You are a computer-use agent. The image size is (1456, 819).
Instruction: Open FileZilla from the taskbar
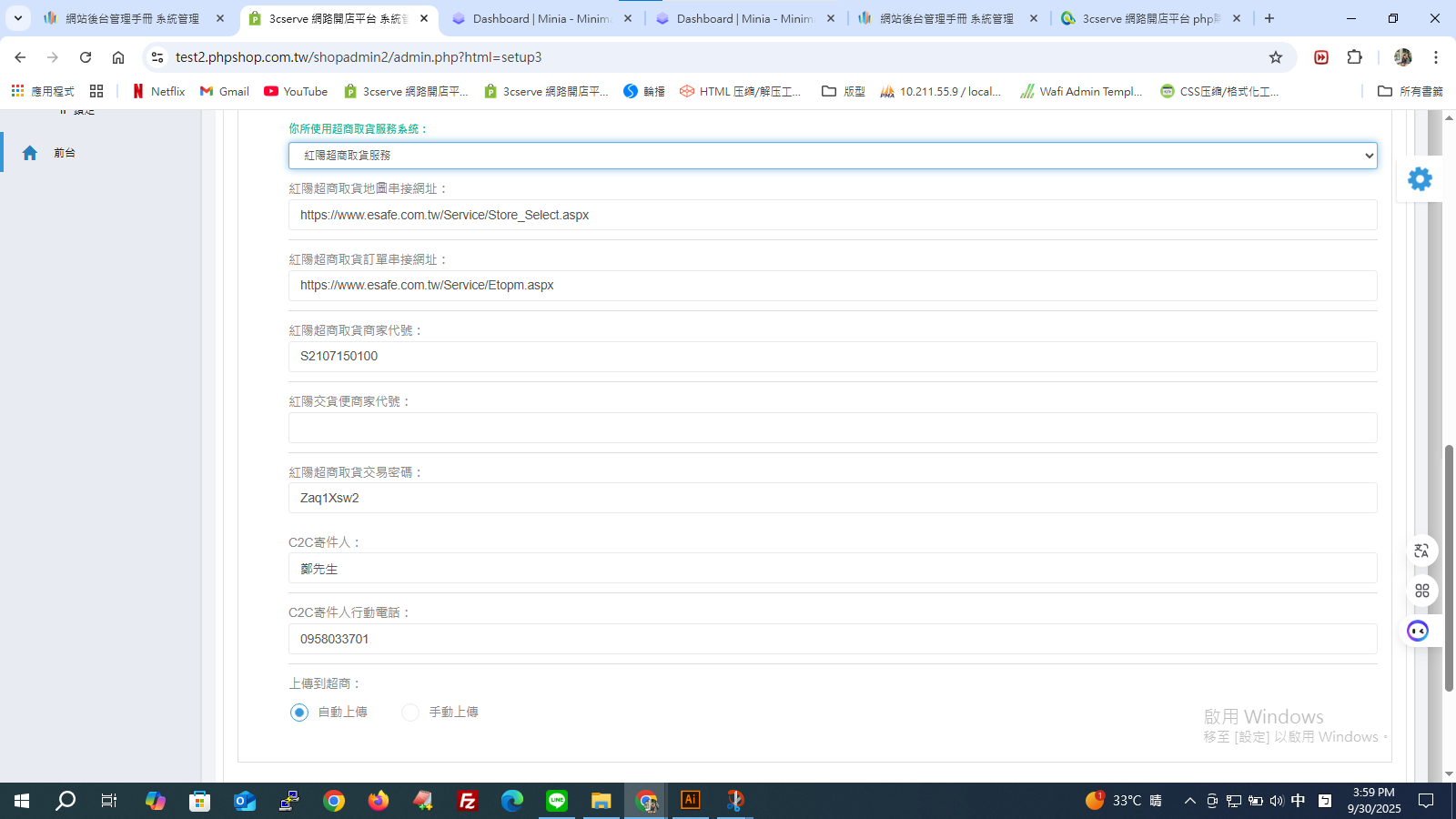click(468, 801)
